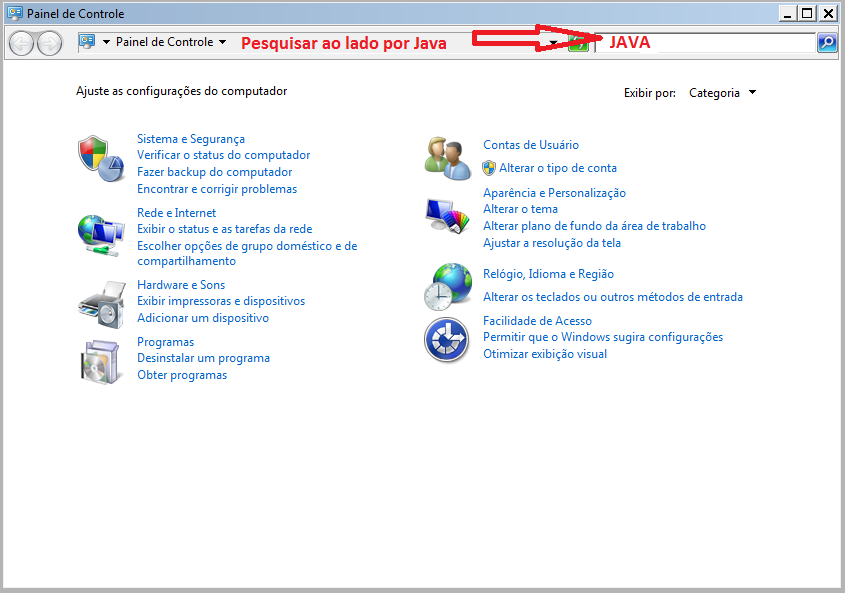Open the Control Panel icon dropdown in address bar

point(106,42)
